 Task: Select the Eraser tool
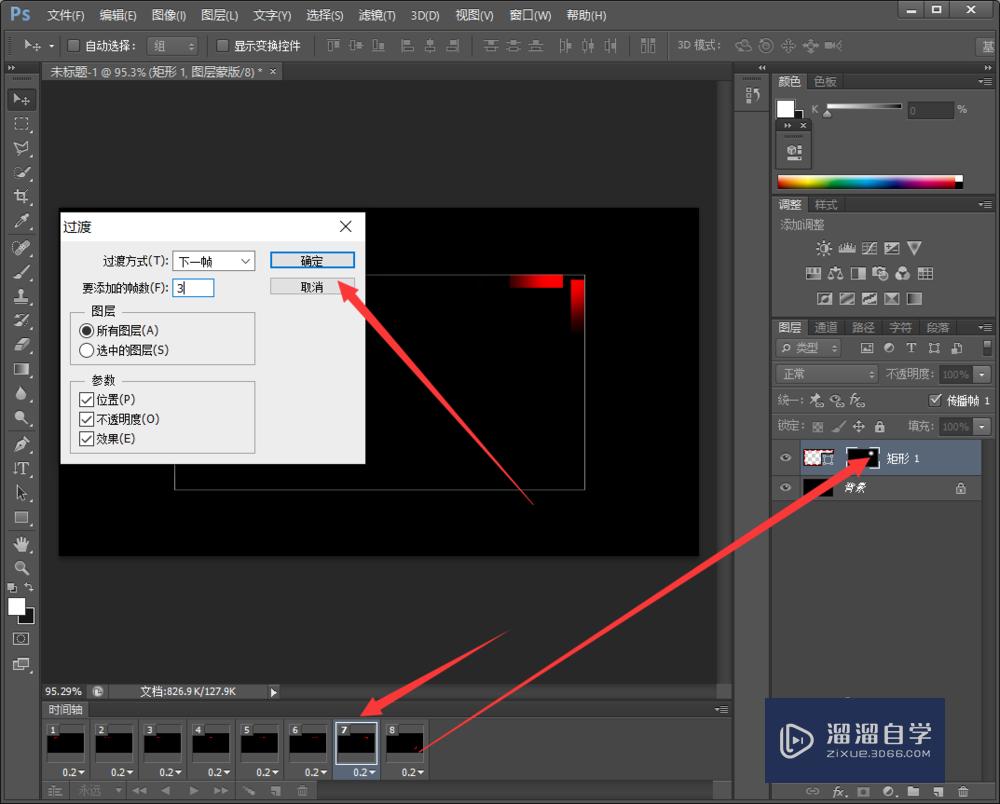(x=21, y=345)
